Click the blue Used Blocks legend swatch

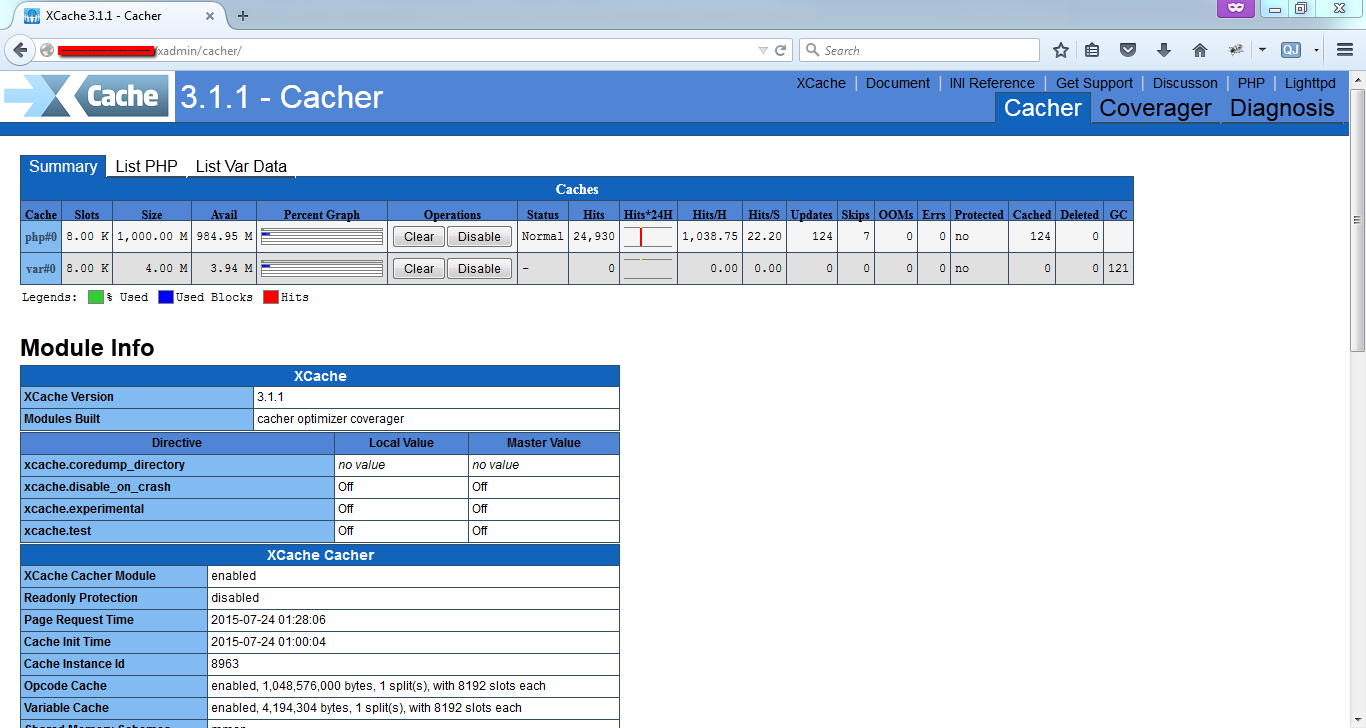[166, 297]
